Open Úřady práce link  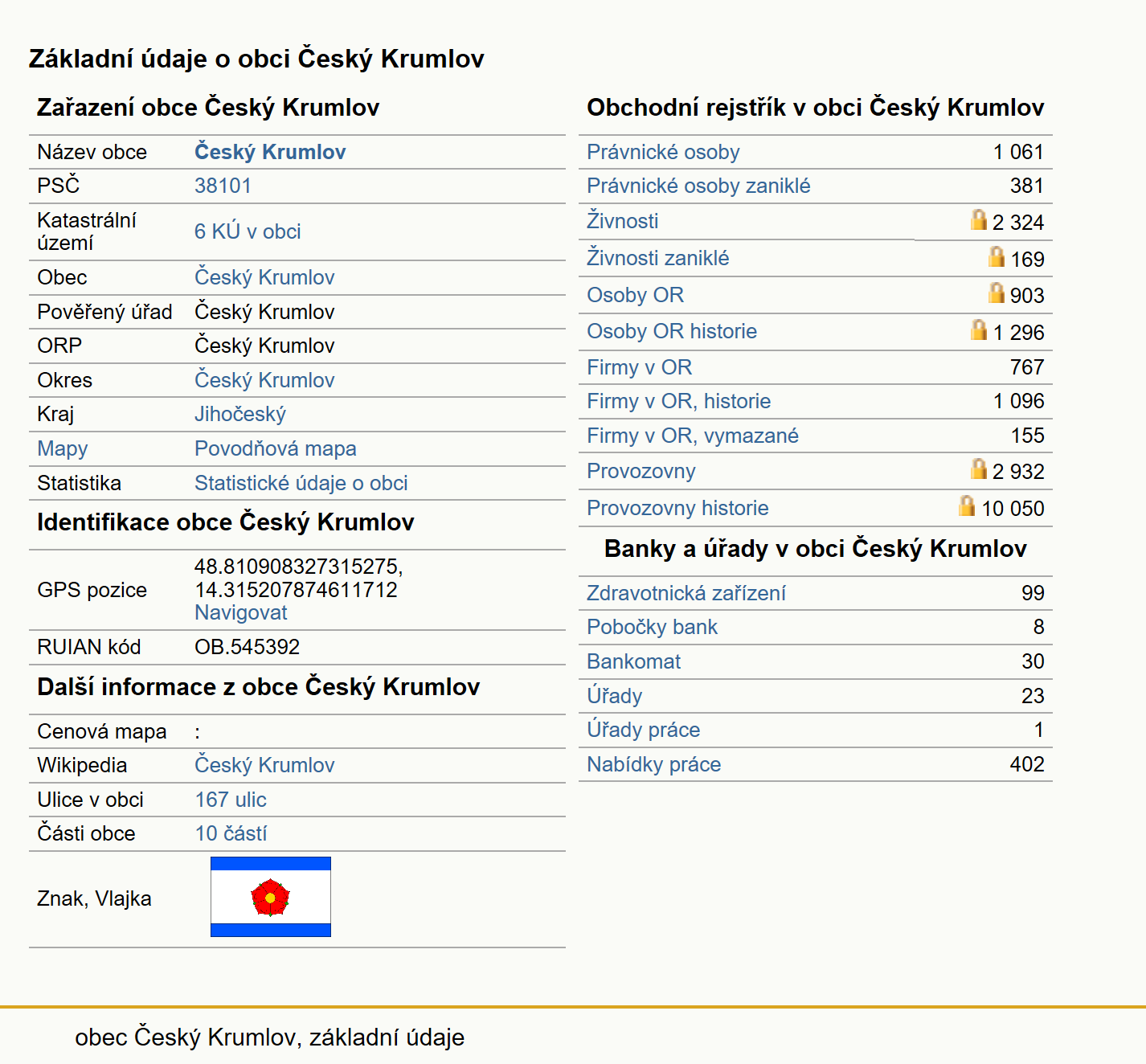tap(644, 730)
